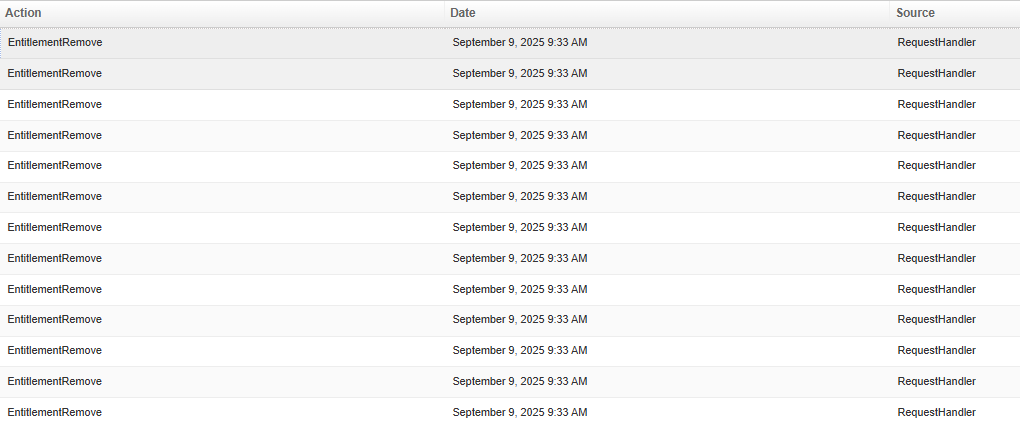Click RequestHandler in the eleventh row
The image size is (1020, 427).
[936, 350]
